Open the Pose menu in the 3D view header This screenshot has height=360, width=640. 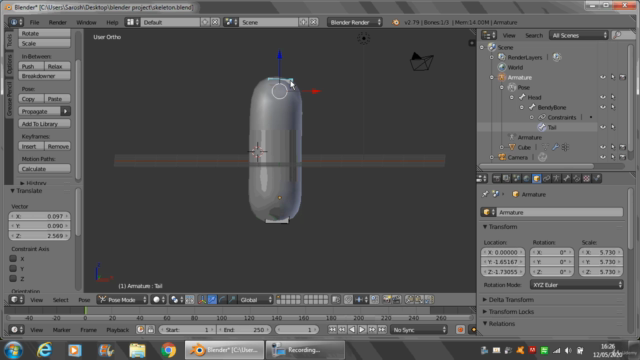tap(84, 300)
